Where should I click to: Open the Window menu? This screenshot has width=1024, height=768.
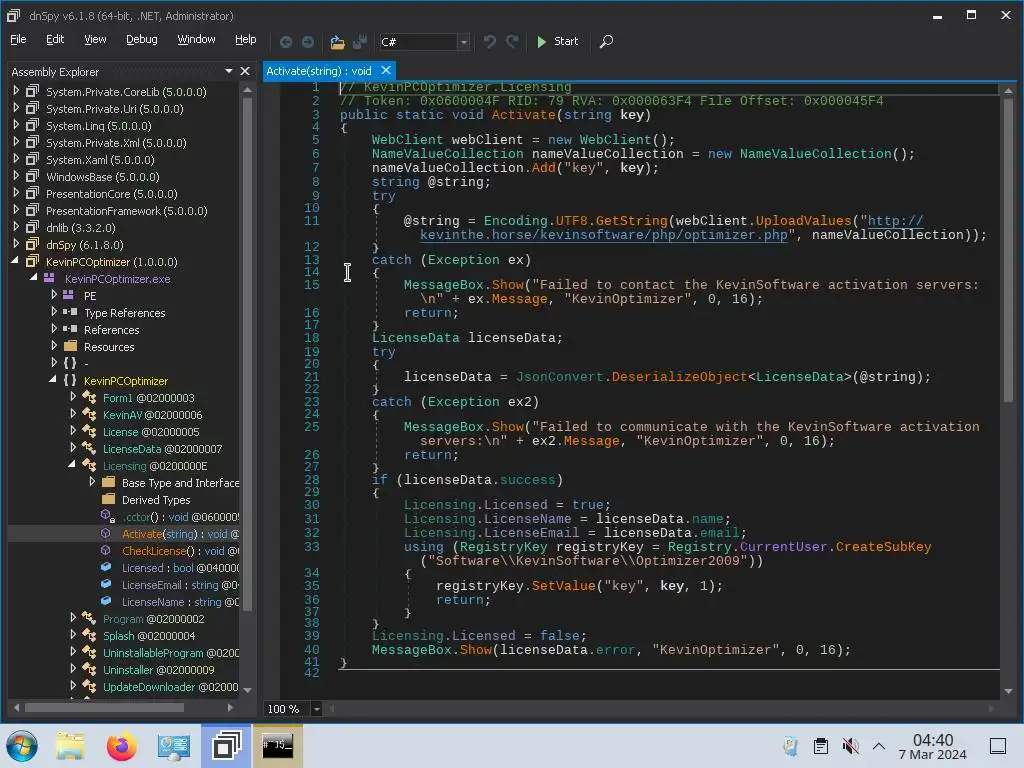point(196,39)
